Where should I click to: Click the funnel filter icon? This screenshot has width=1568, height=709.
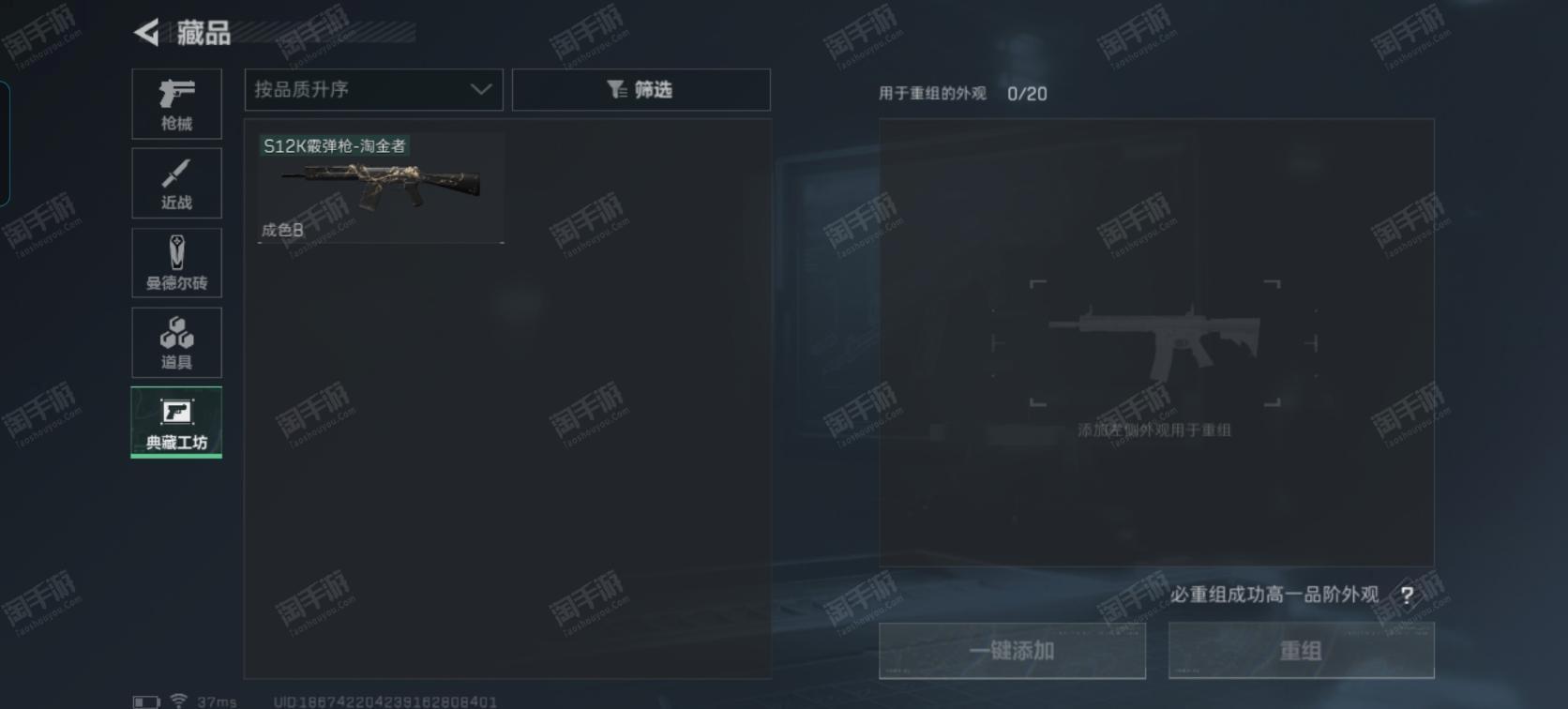click(616, 89)
